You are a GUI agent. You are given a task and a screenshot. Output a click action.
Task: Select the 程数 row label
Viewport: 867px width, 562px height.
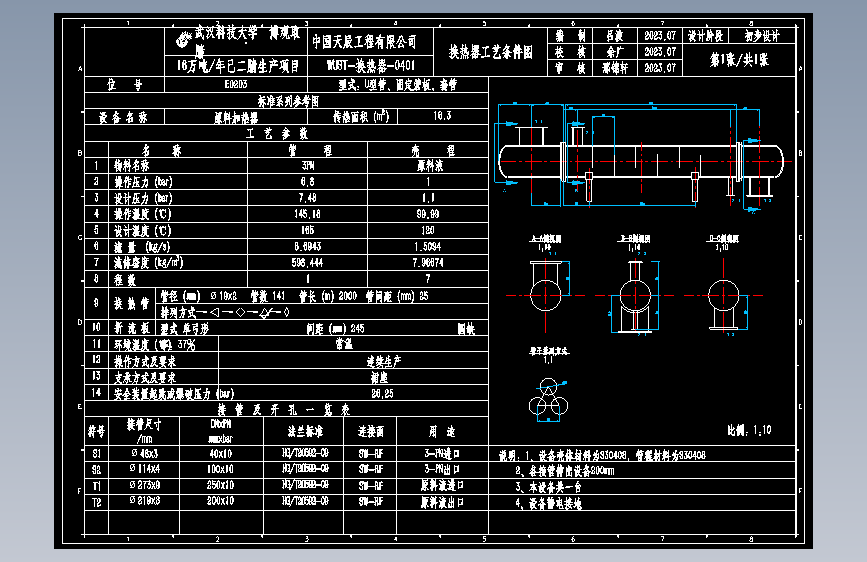[125, 280]
